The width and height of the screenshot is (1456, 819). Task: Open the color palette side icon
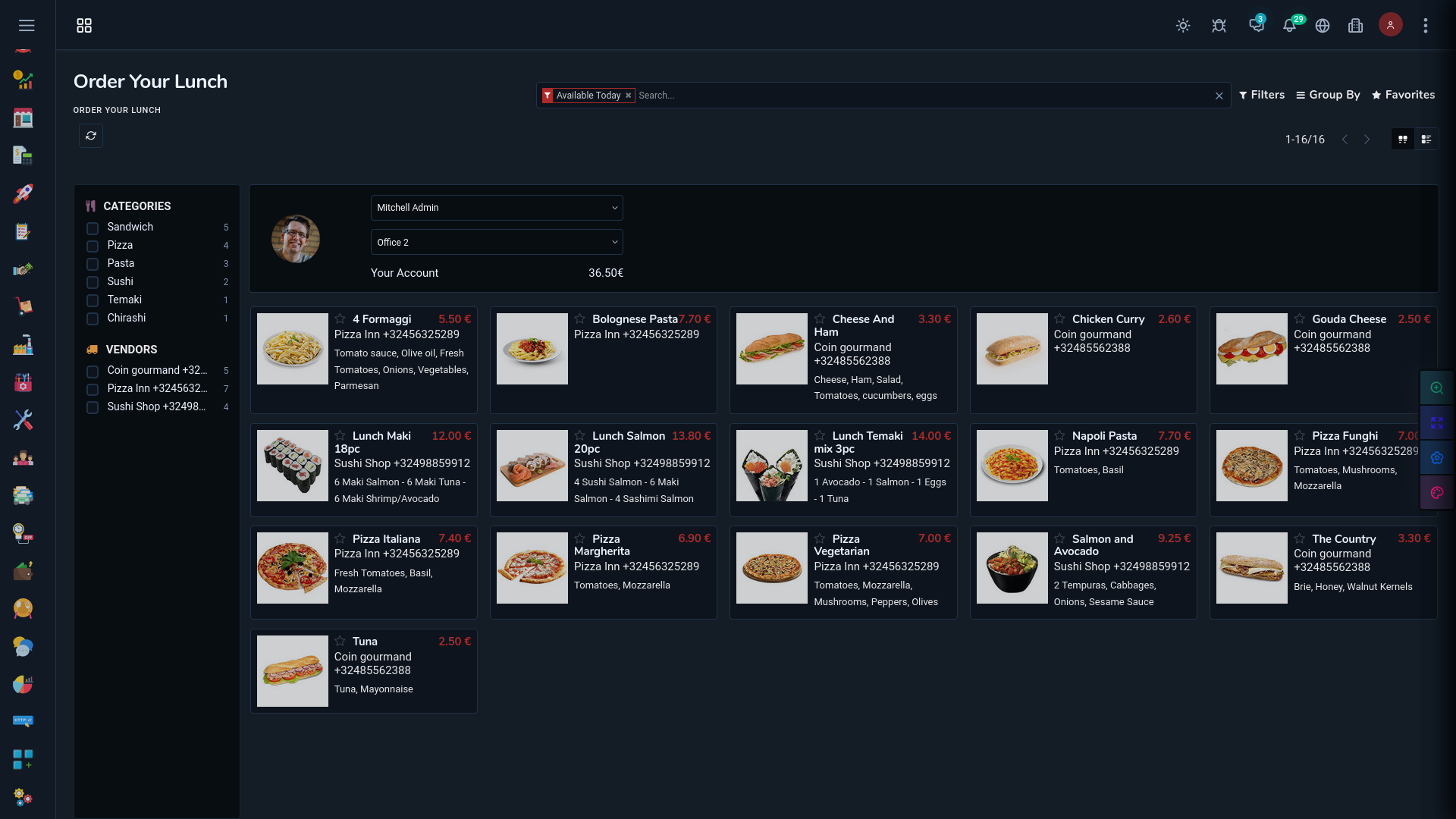(x=1436, y=493)
